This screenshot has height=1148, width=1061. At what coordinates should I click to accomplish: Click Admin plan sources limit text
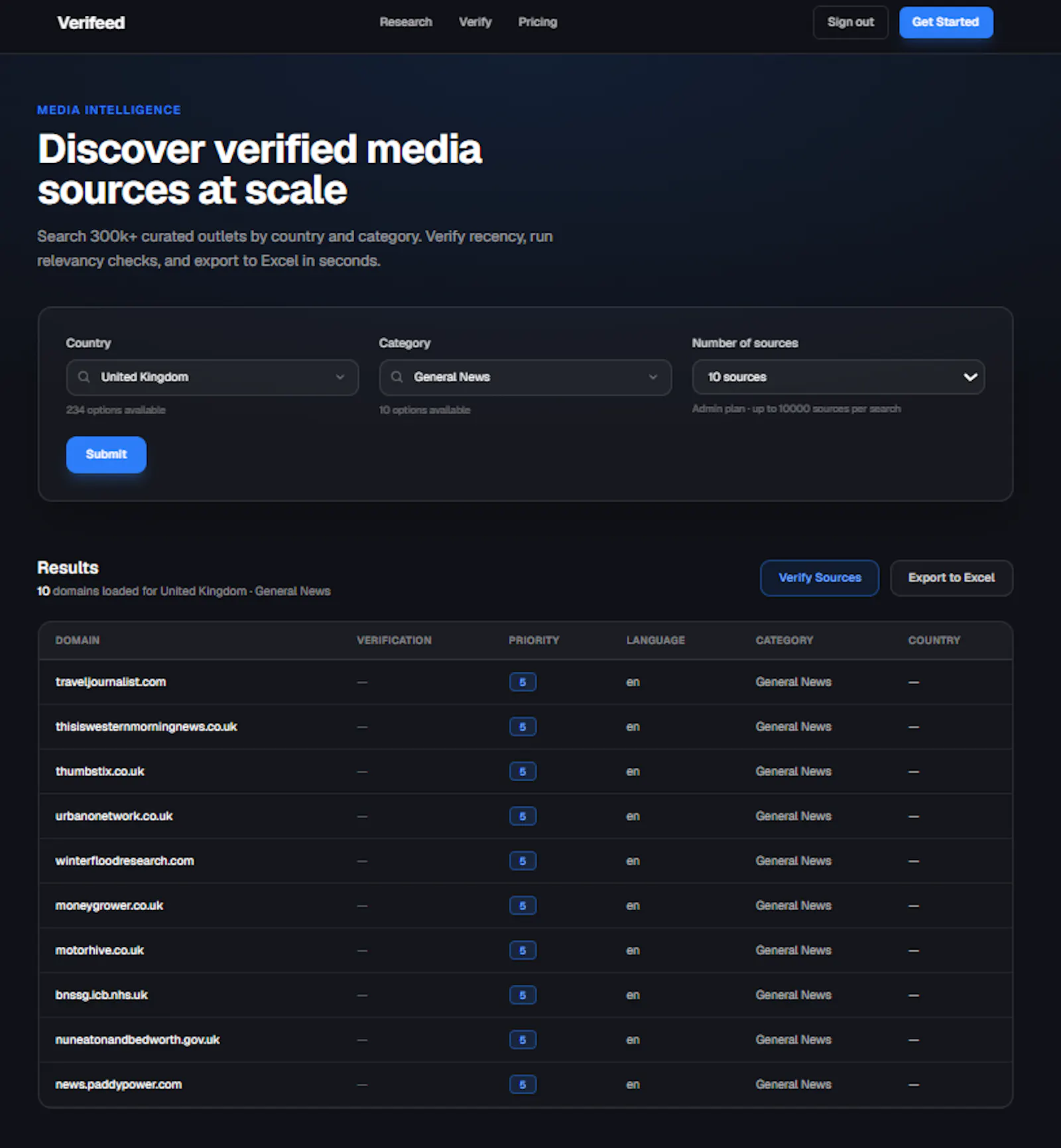coord(796,409)
